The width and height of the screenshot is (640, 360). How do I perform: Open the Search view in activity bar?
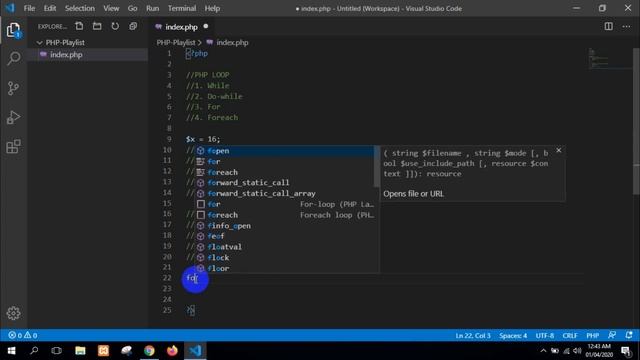(13, 58)
